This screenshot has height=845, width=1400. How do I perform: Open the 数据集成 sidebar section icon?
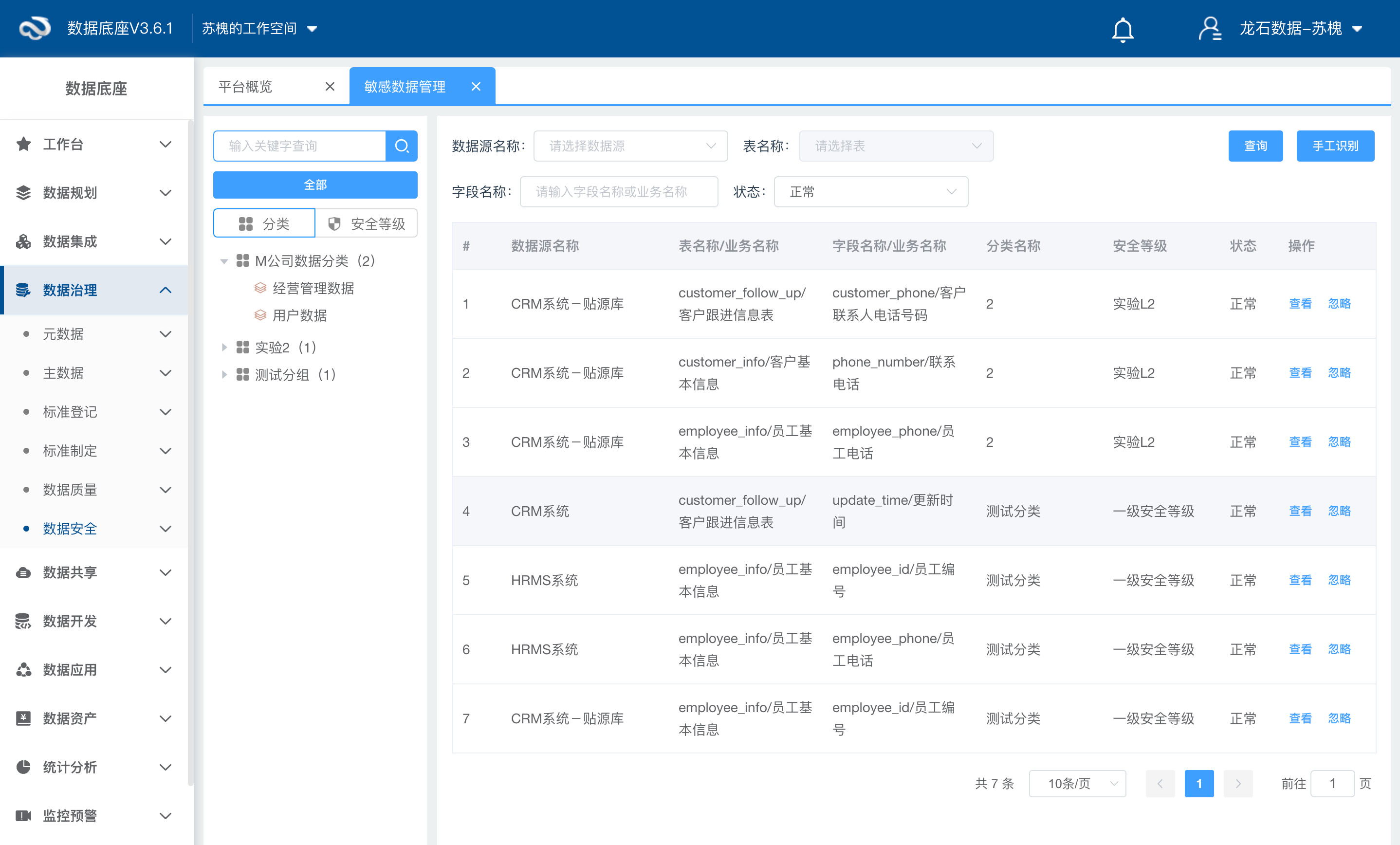pyautogui.click(x=23, y=241)
